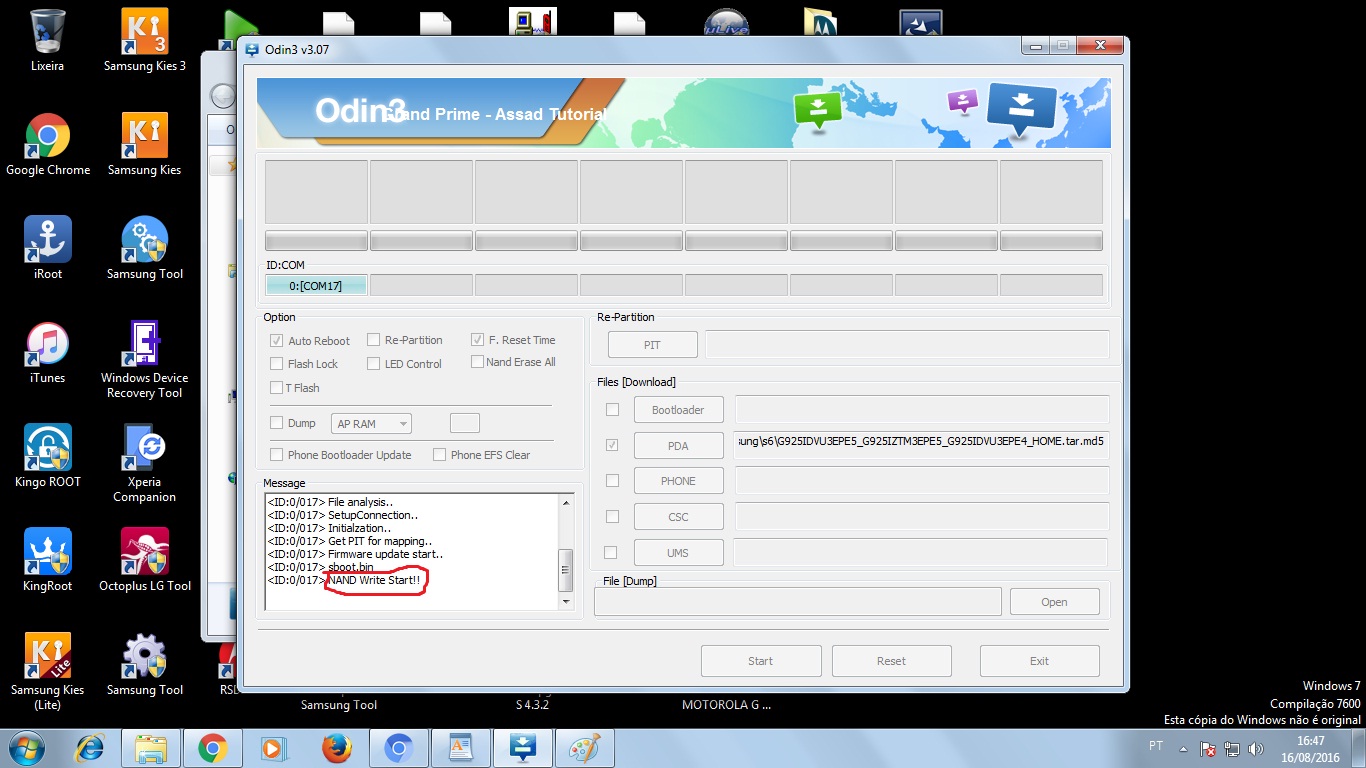Open the iTunes desktop shortcut
Viewport: 1366px width, 768px height.
coord(47,352)
